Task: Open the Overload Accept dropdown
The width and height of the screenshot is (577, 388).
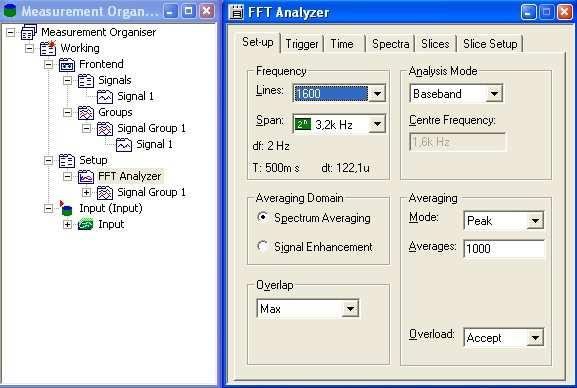Action: click(535, 338)
